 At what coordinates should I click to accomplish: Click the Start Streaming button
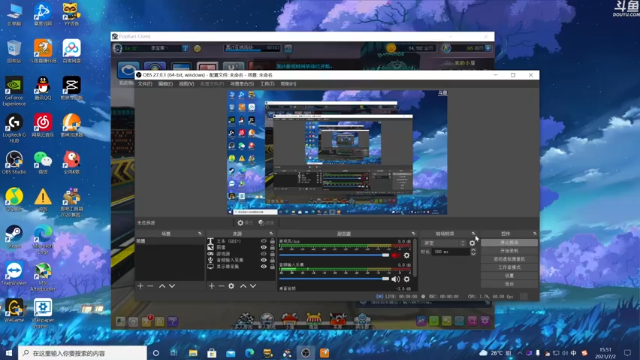pyautogui.click(x=509, y=242)
